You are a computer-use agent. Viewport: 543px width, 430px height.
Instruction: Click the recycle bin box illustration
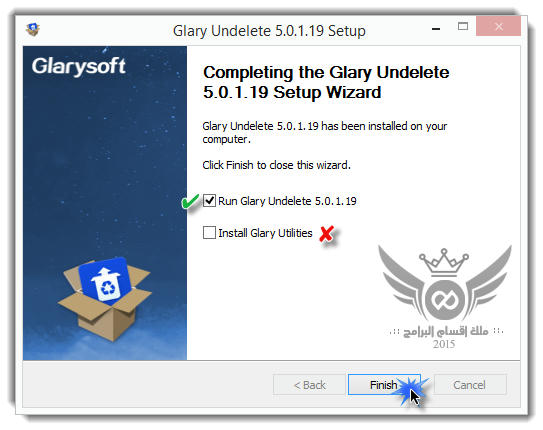click(105, 298)
